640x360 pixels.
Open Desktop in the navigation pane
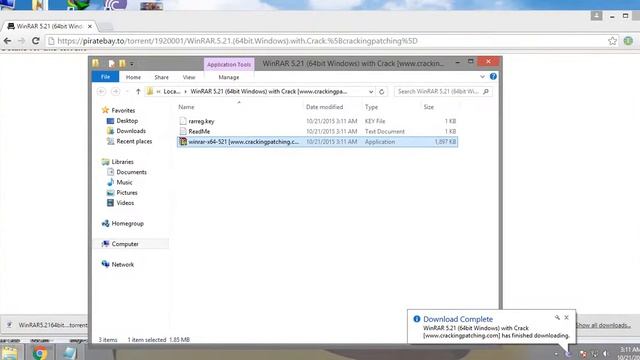point(127,121)
